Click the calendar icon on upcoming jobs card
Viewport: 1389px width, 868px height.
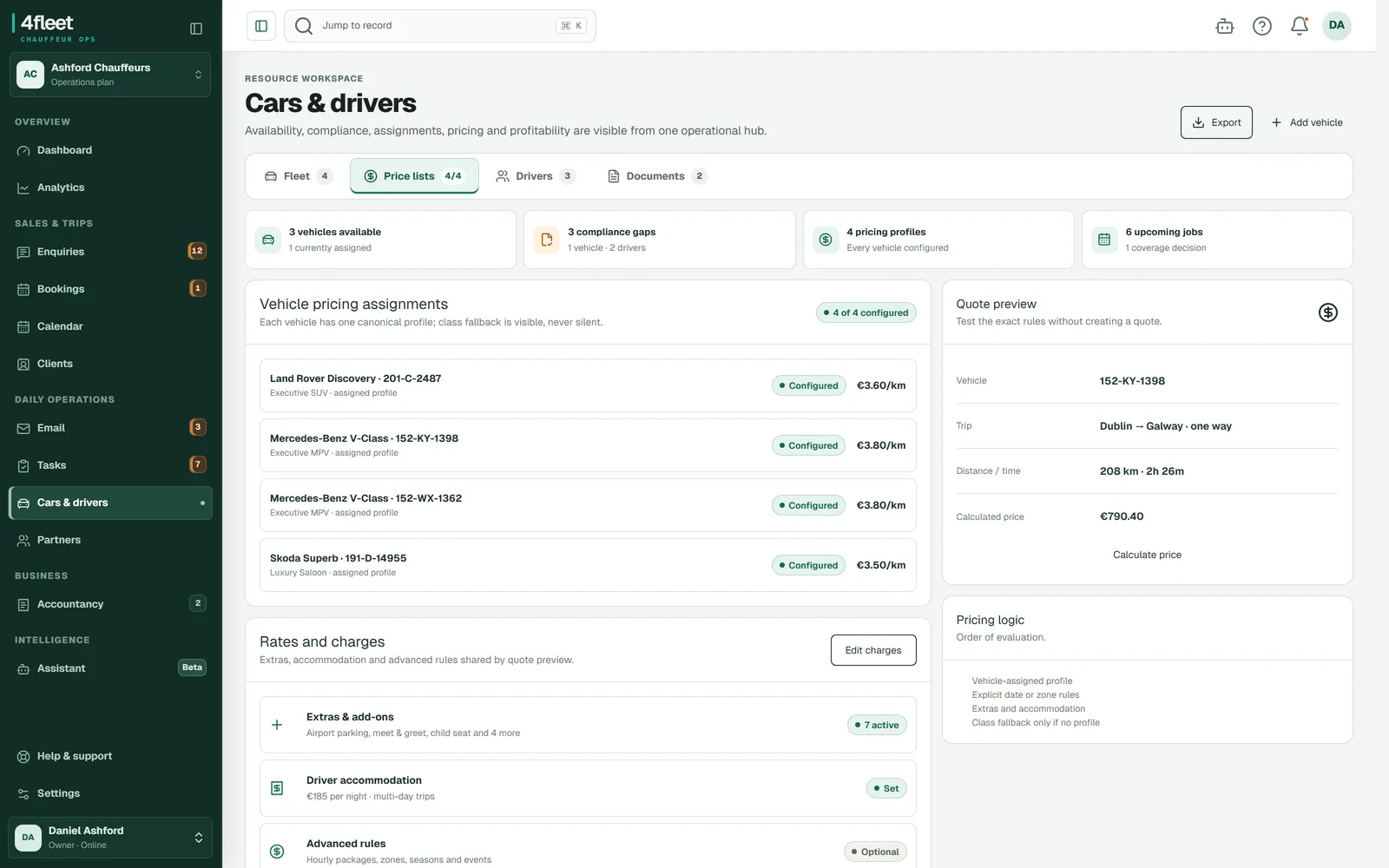point(1104,240)
